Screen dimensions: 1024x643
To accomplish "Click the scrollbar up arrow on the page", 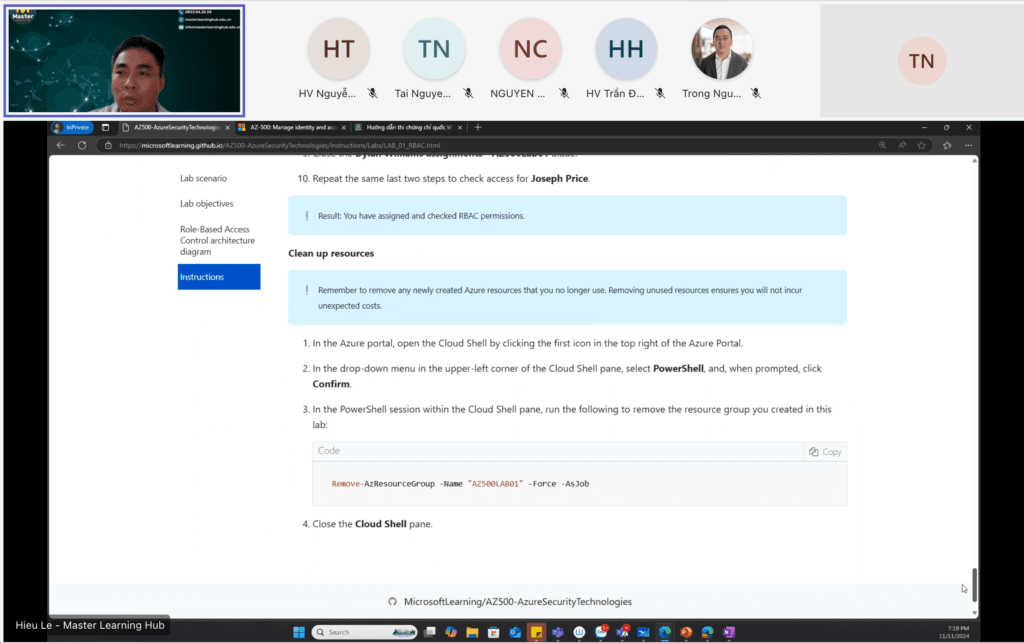I will (974, 161).
